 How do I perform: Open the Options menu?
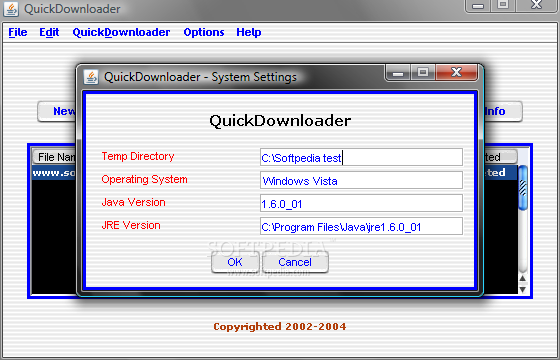click(204, 32)
